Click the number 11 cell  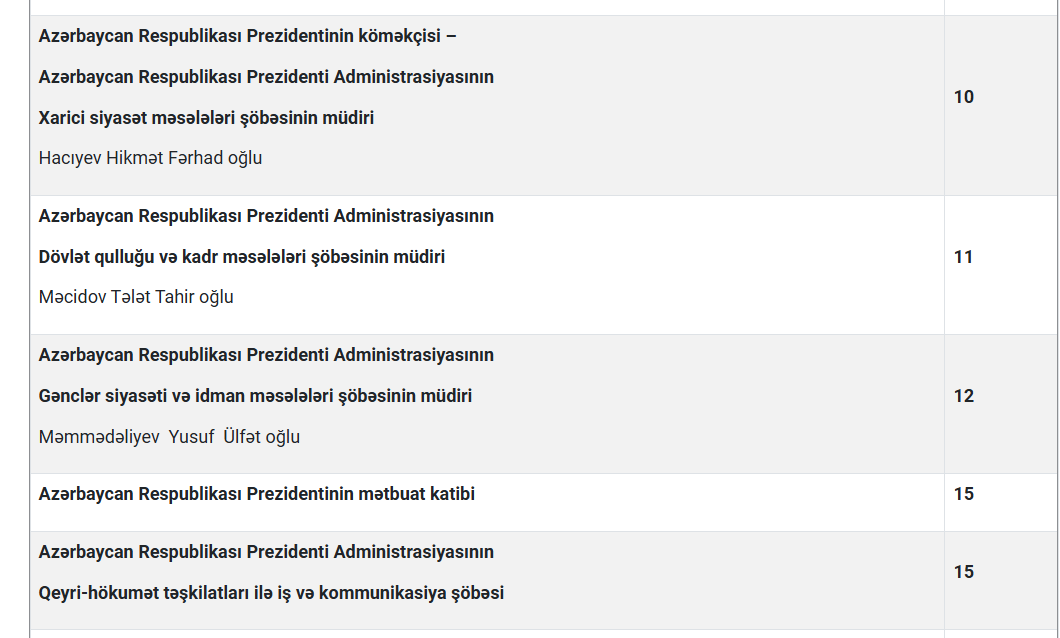click(x=964, y=257)
